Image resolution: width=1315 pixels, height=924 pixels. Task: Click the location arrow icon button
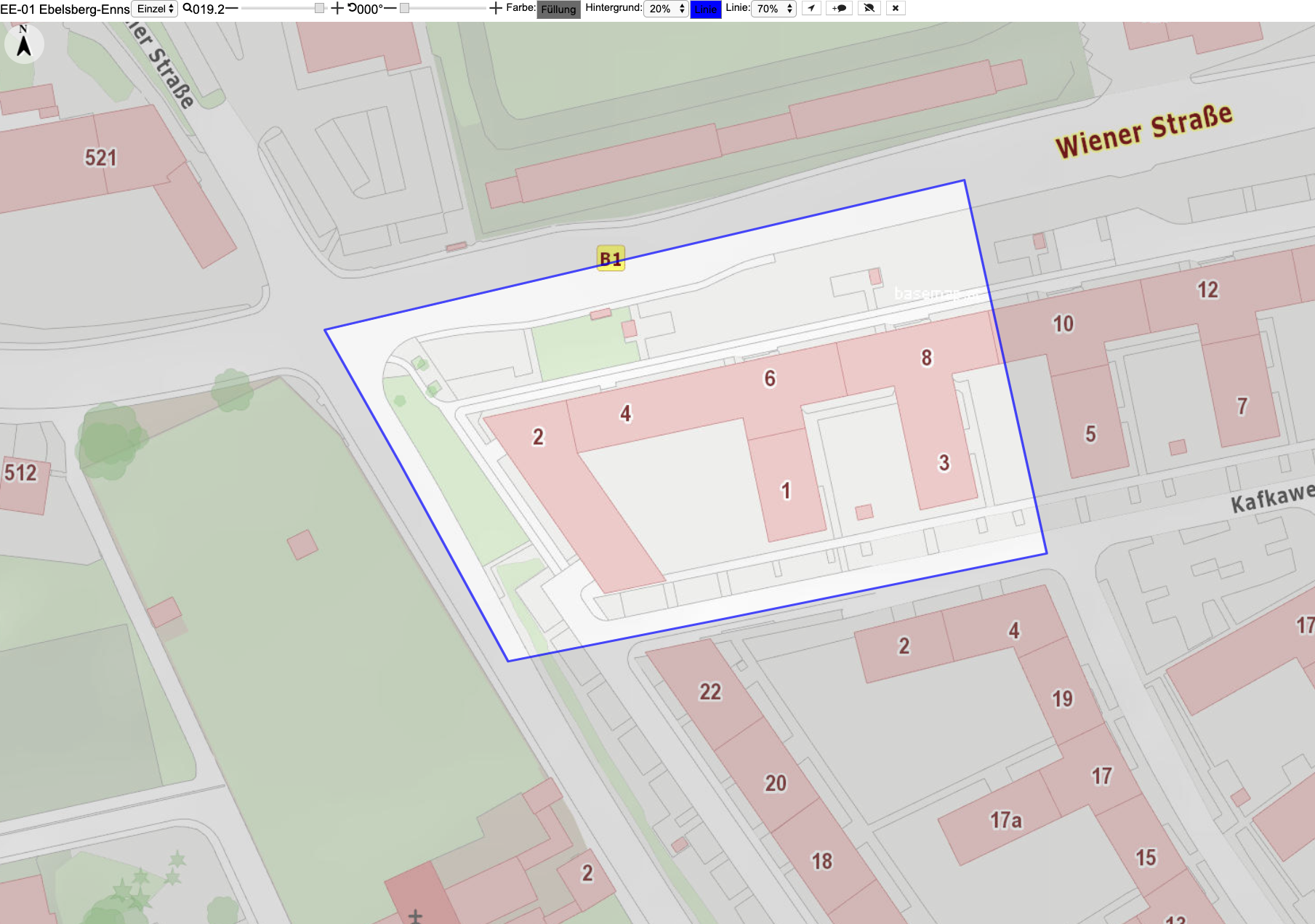coord(811,9)
